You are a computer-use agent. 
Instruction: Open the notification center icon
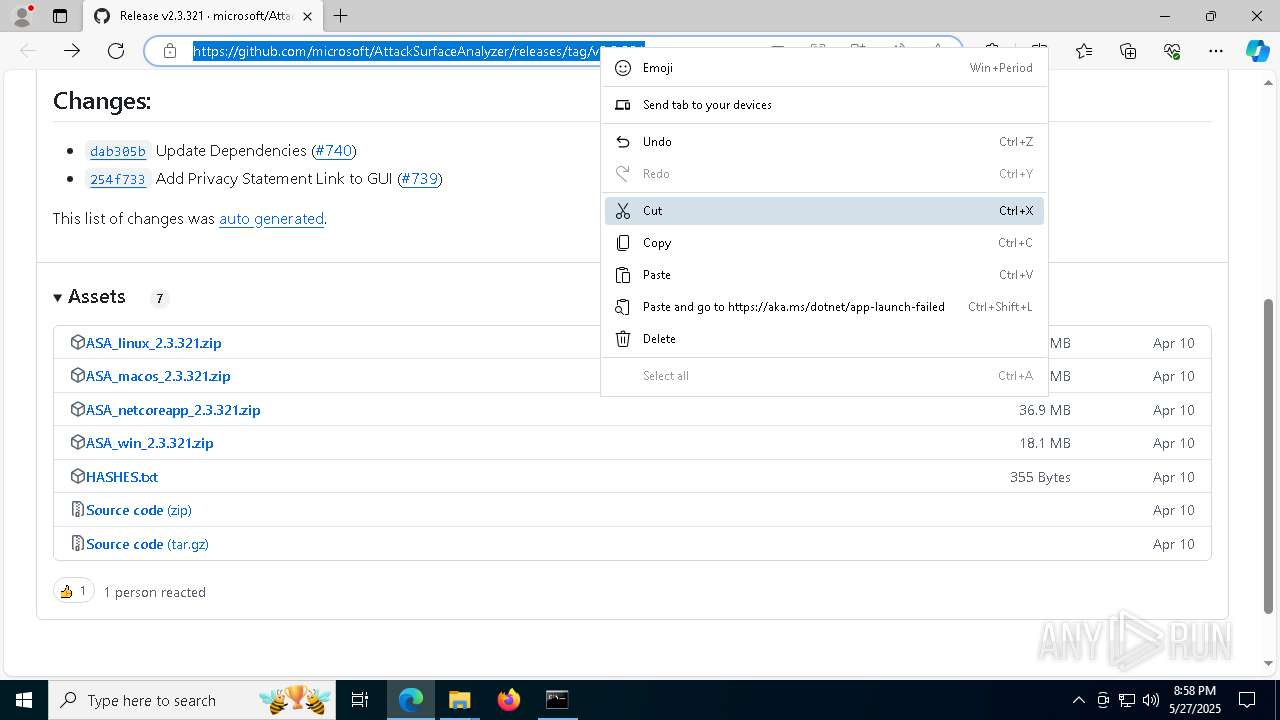(x=1247, y=700)
